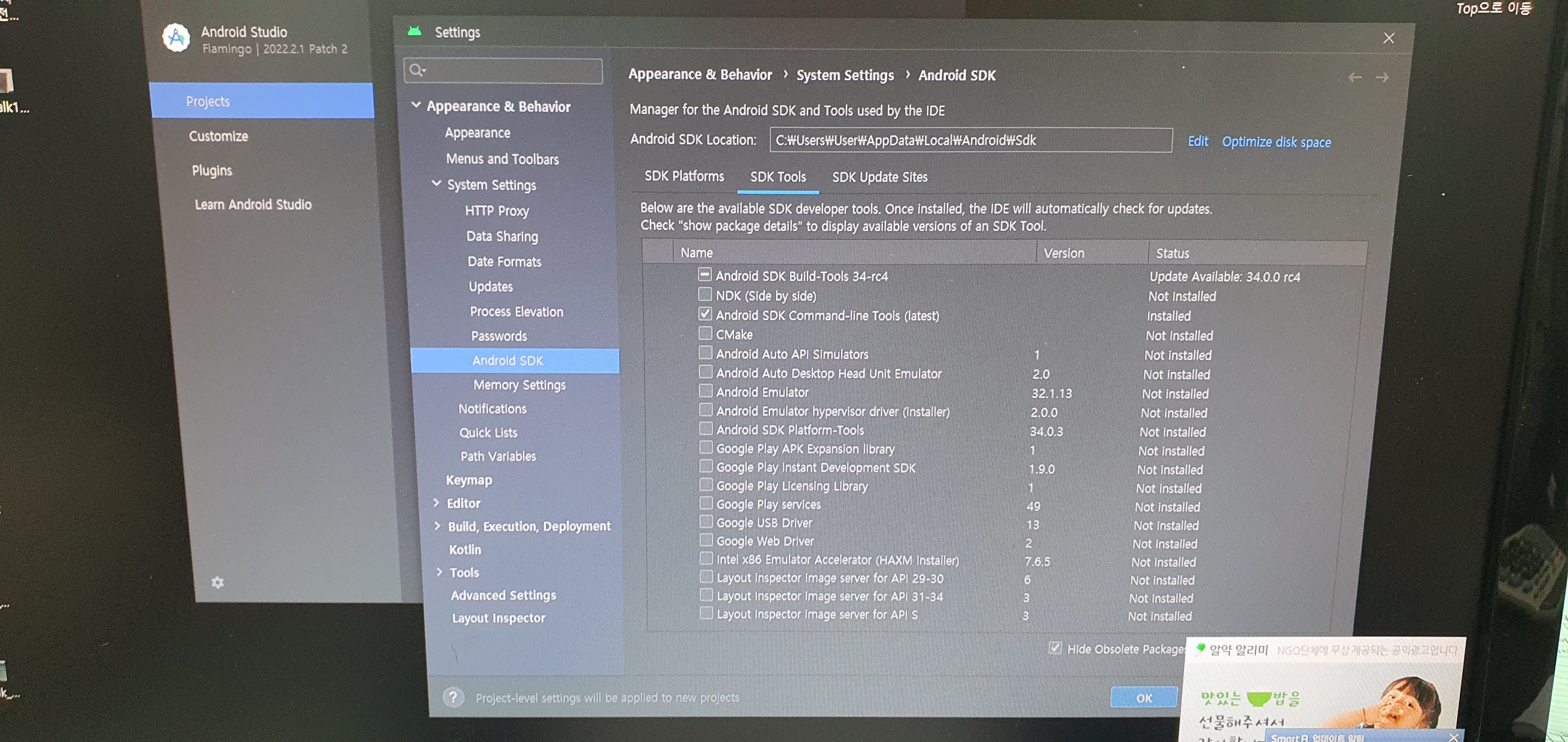The width and height of the screenshot is (1568, 742).
Task: Open Menus and Toolbars settings
Action: (x=502, y=159)
